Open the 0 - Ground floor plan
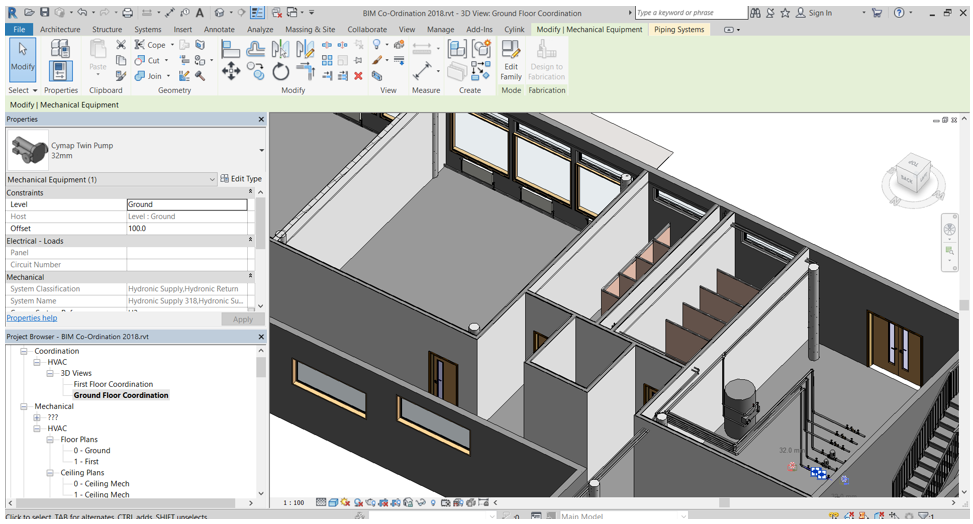 92,450
